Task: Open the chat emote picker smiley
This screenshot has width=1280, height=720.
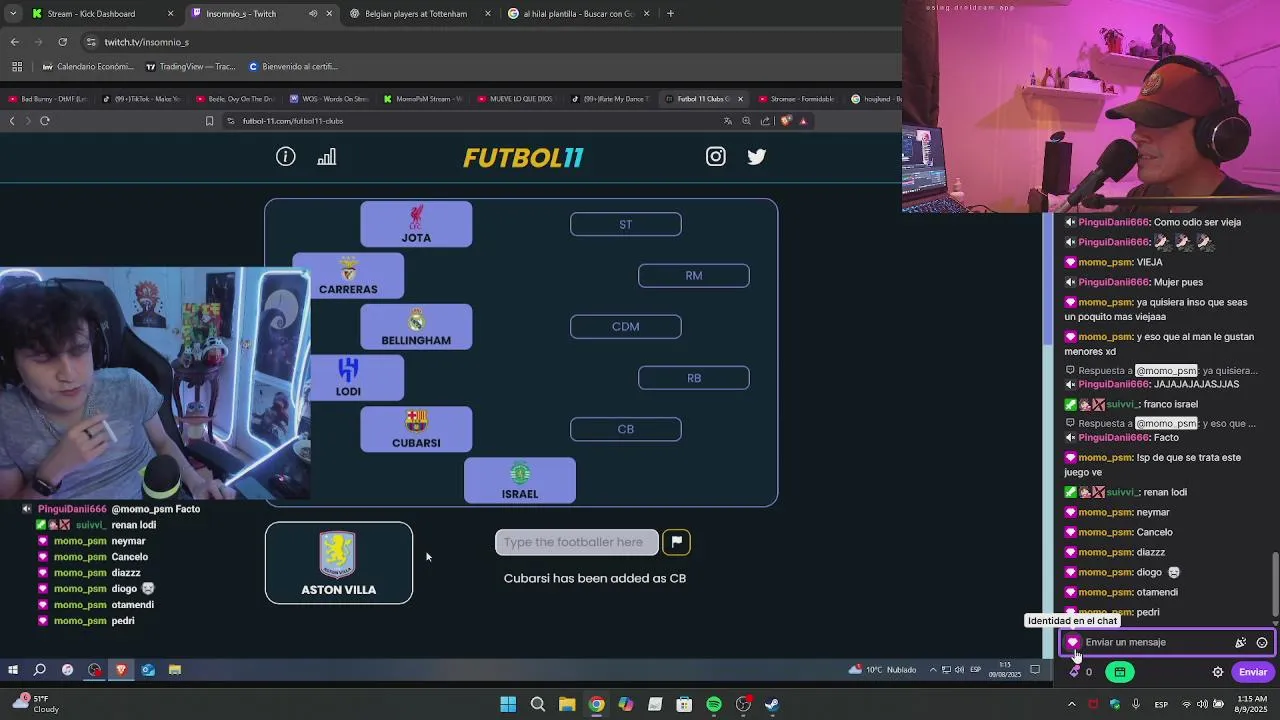Action: pos(1262,643)
